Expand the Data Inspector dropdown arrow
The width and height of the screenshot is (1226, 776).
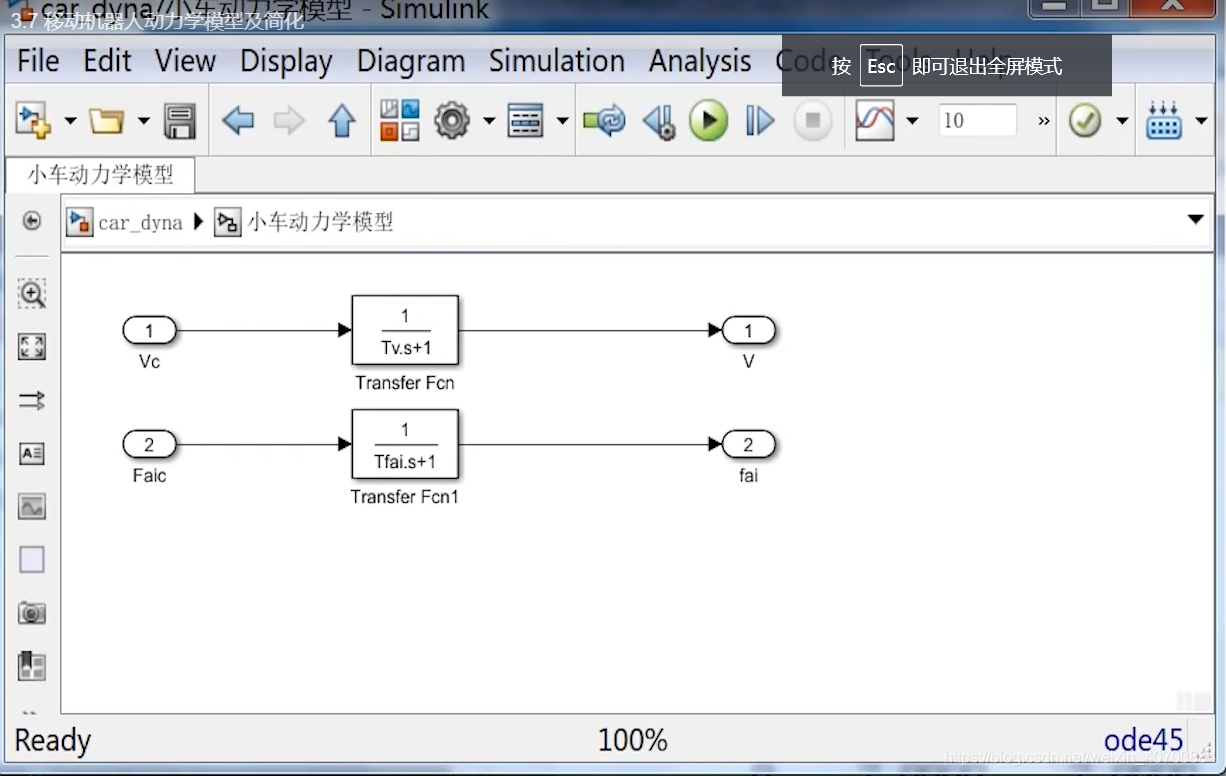(912, 122)
